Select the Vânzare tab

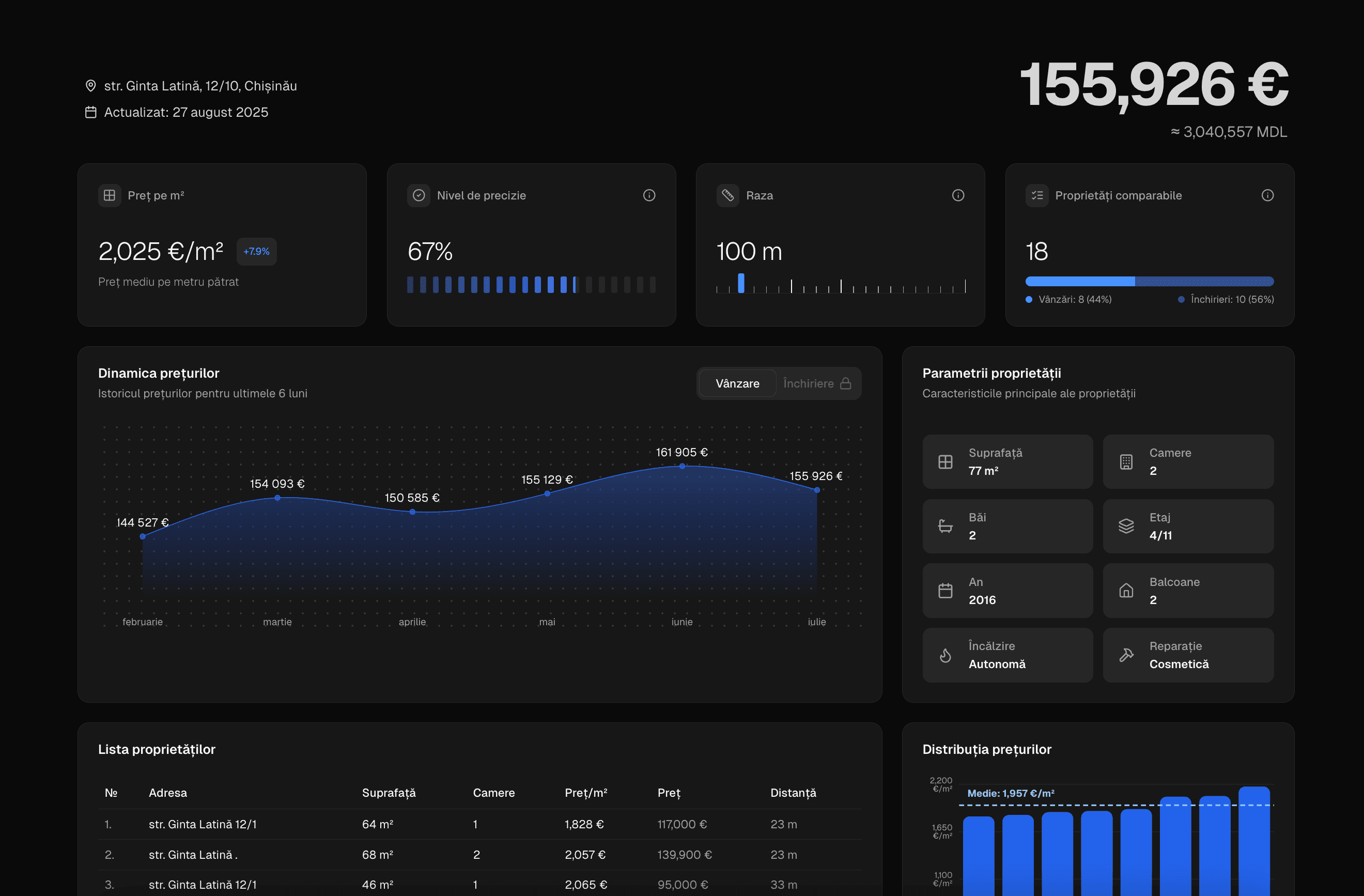pos(737,383)
